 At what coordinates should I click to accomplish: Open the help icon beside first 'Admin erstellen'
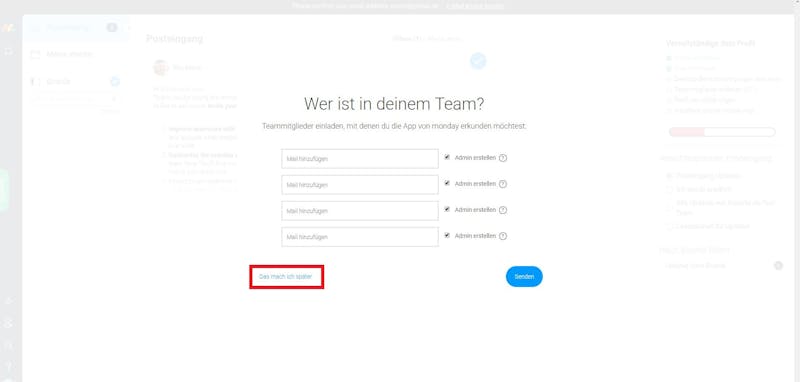point(503,158)
